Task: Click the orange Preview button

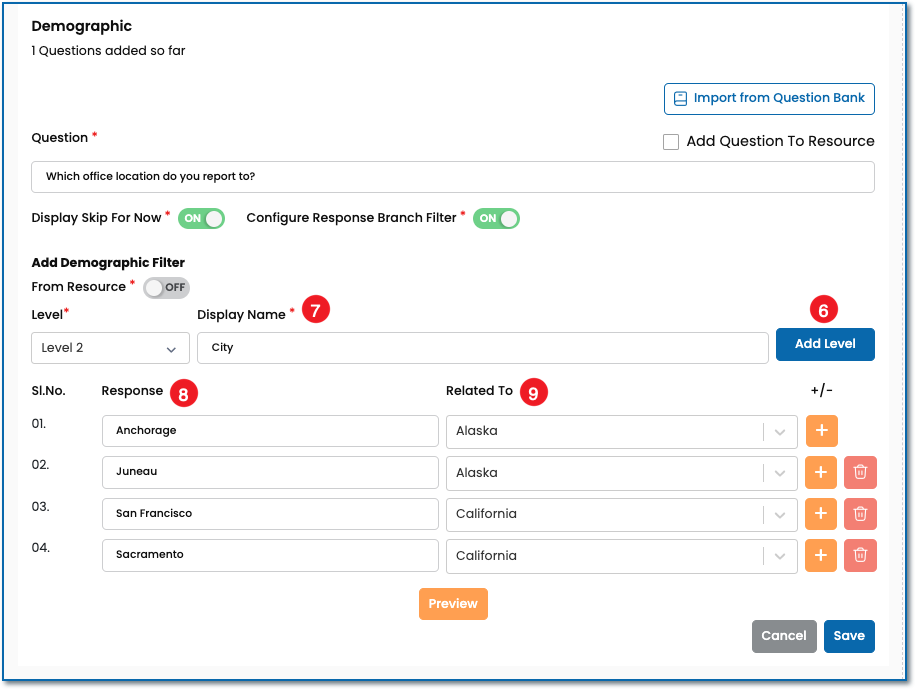Action: 453,604
